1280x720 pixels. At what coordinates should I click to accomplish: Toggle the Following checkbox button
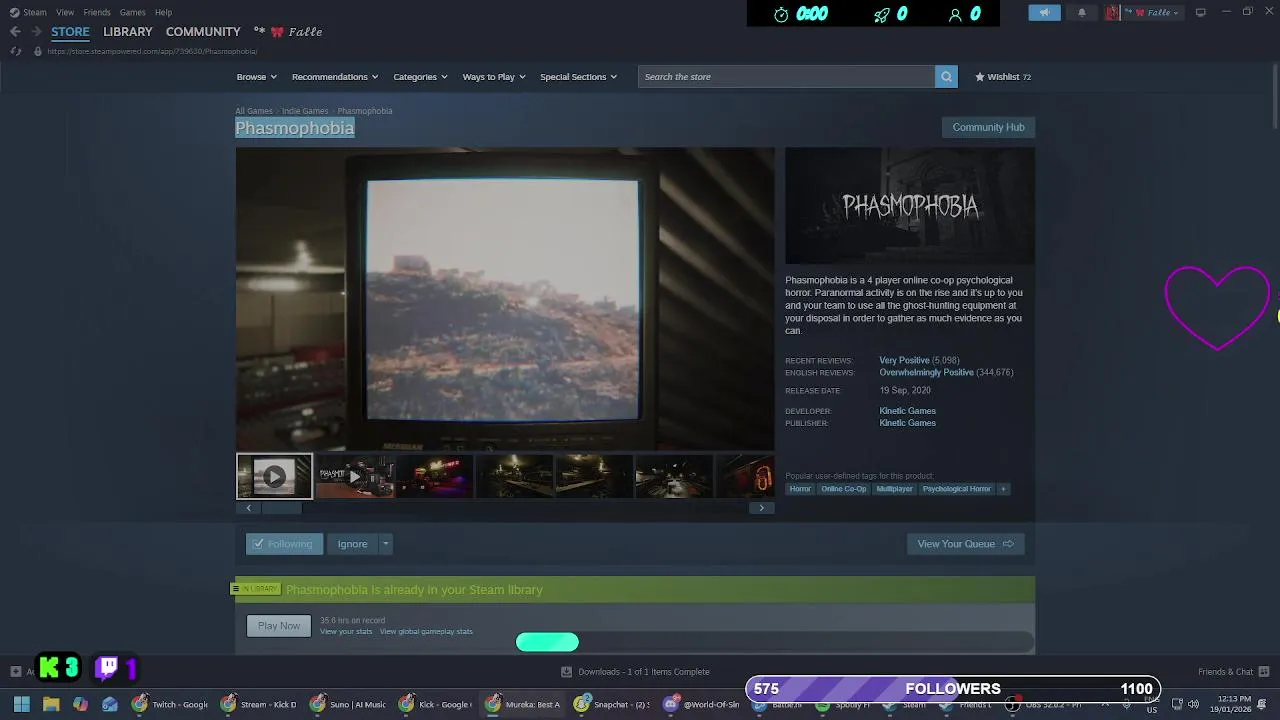284,544
